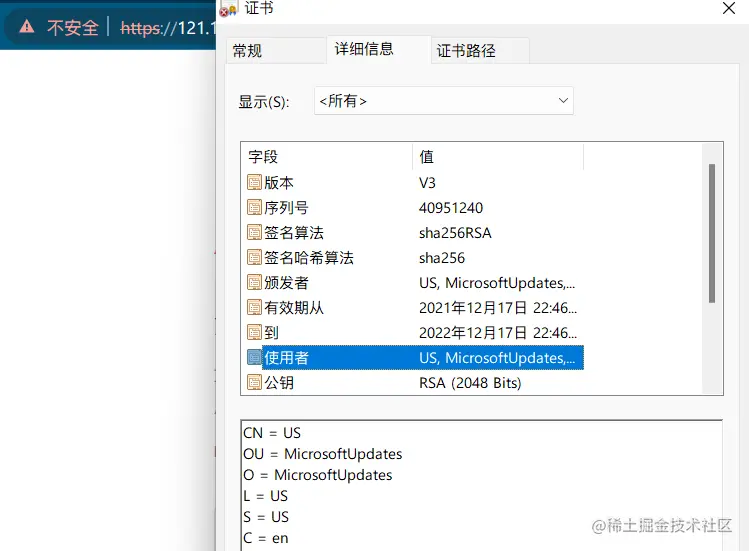Click the 签名算法 field icon
The image size is (749, 551).
coord(255,232)
